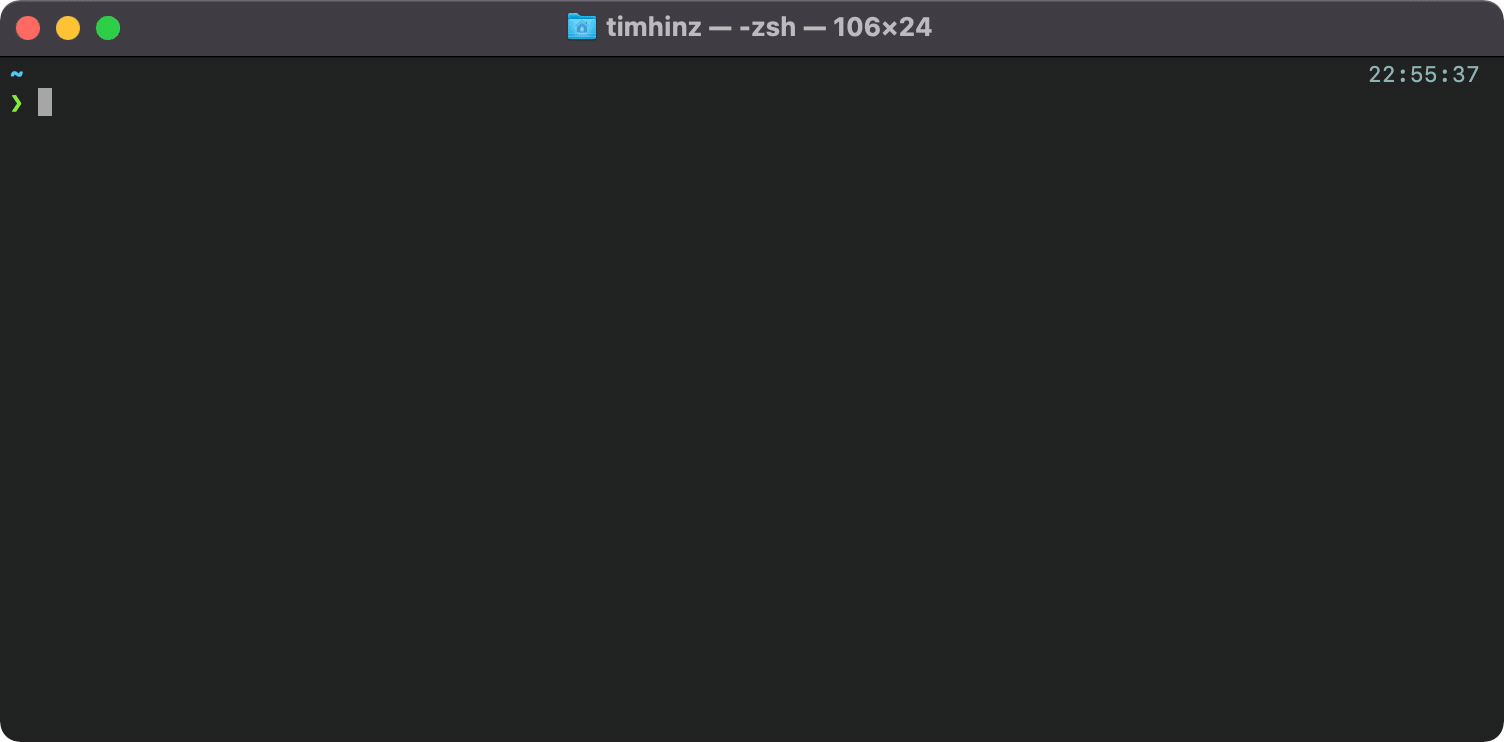Click the minutes value 55 in timestamp
Image resolution: width=1504 pixels, height=742 pixels.
pyautogui.click(x=1423, y=75)
